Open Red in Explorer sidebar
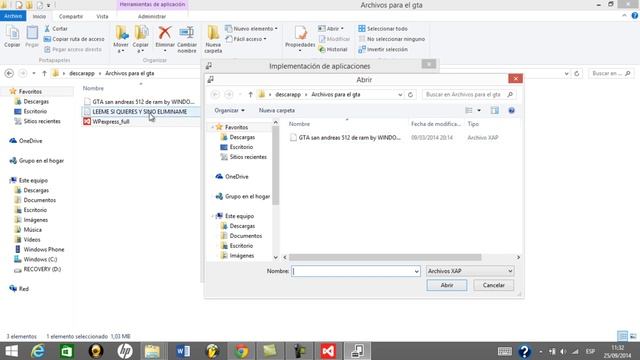 click(x=19, y=289)
